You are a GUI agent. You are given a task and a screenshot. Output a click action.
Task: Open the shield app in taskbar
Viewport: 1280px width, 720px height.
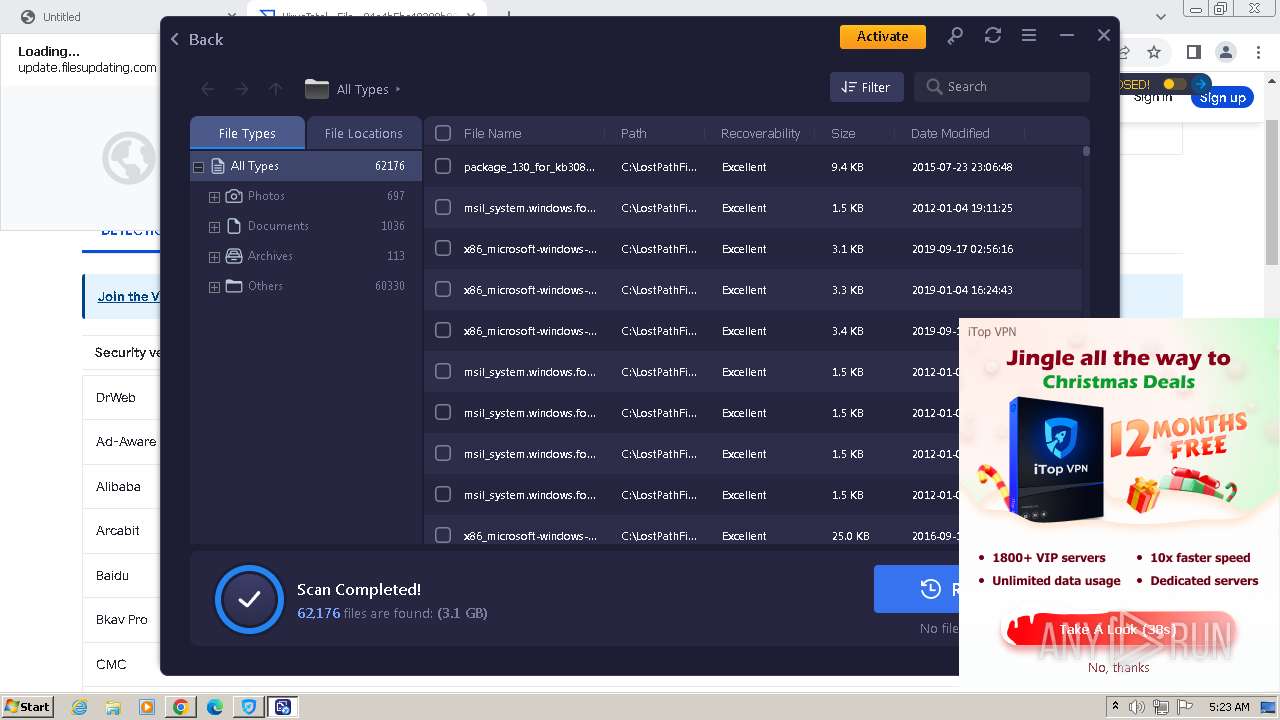pos(249,707)
